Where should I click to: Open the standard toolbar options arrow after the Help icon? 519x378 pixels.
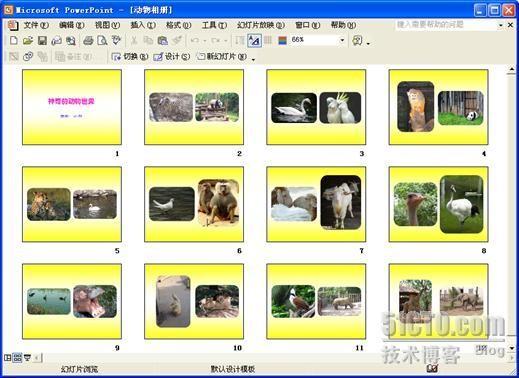coord(368,43)
